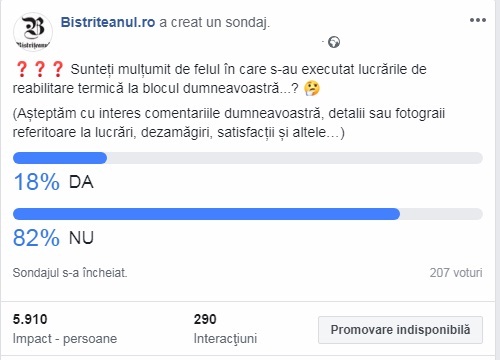Viewport: 500px width, 360px height.
Task: Open the three-dot post options menu
Action: [478, 20]
